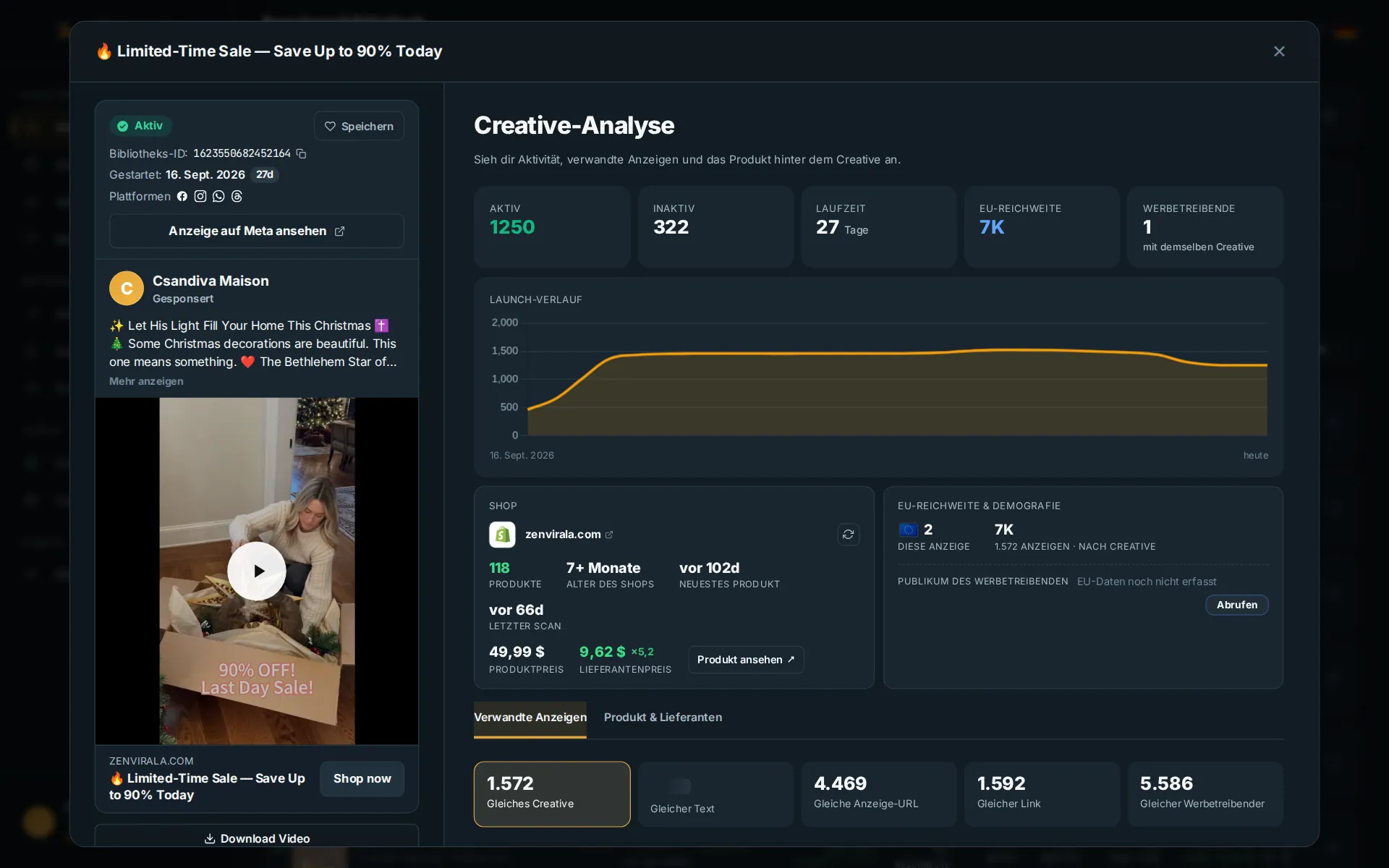Click Download Video button
Viewport: 1389px width, 868px height.
[x=257, y=838]
